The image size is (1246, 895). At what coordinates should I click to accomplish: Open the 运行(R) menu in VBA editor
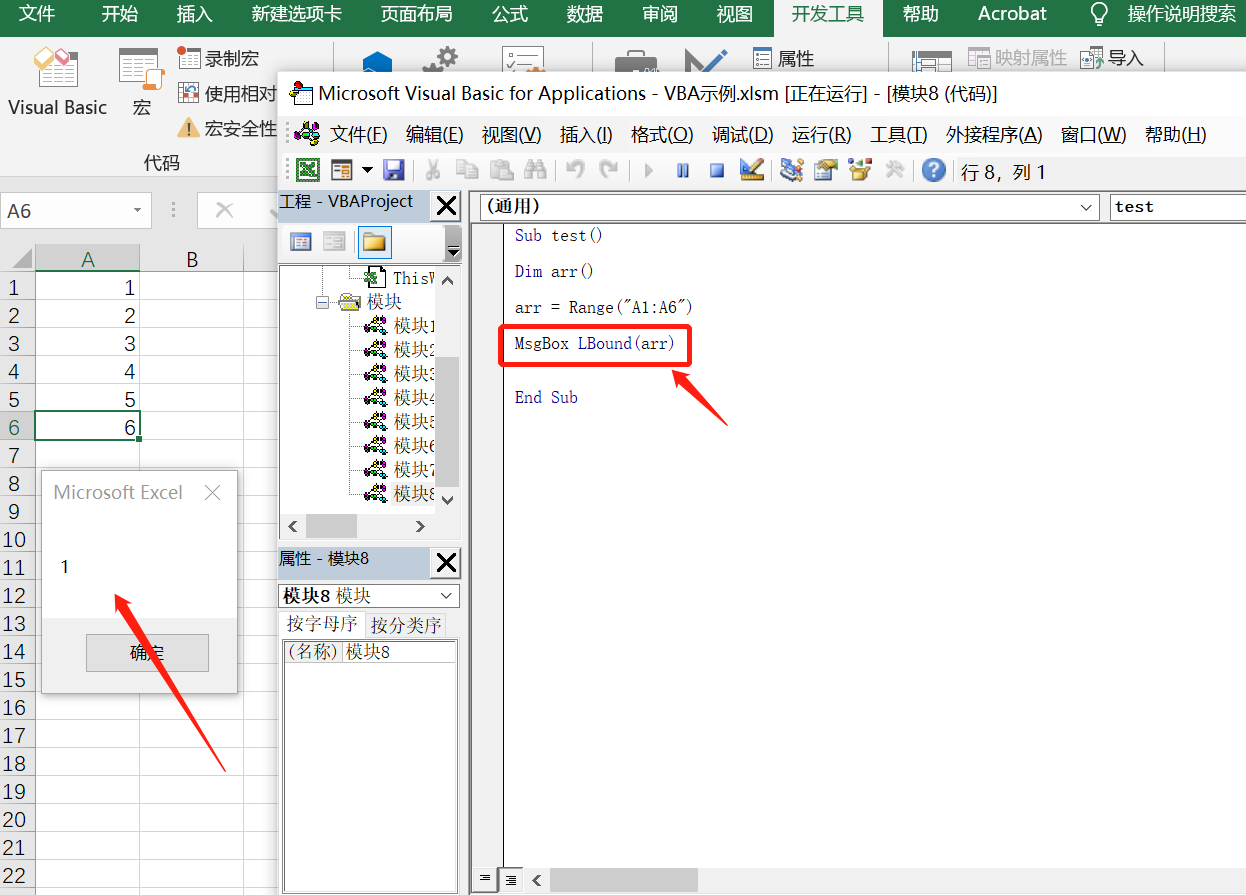point(821,134)
